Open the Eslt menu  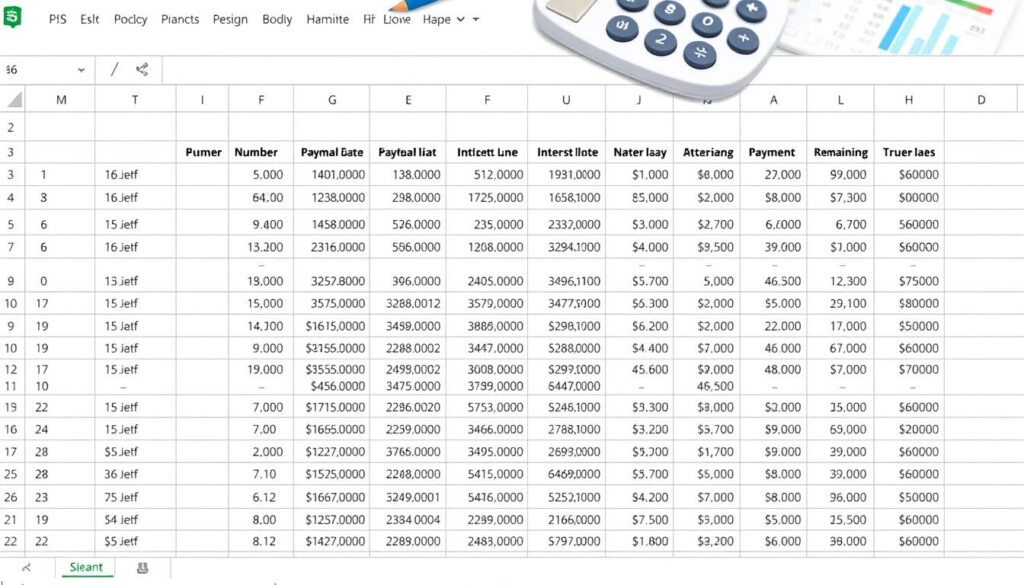click(x=89, y=19)
